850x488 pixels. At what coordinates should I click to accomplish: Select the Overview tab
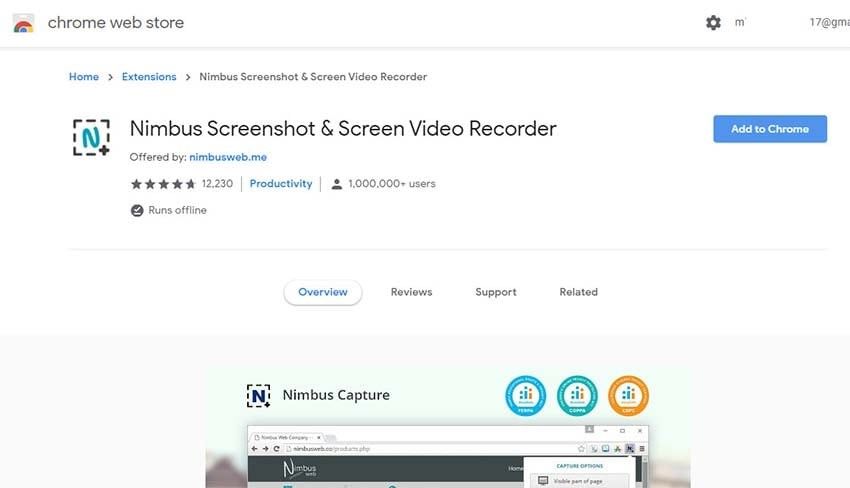(323, 292)
